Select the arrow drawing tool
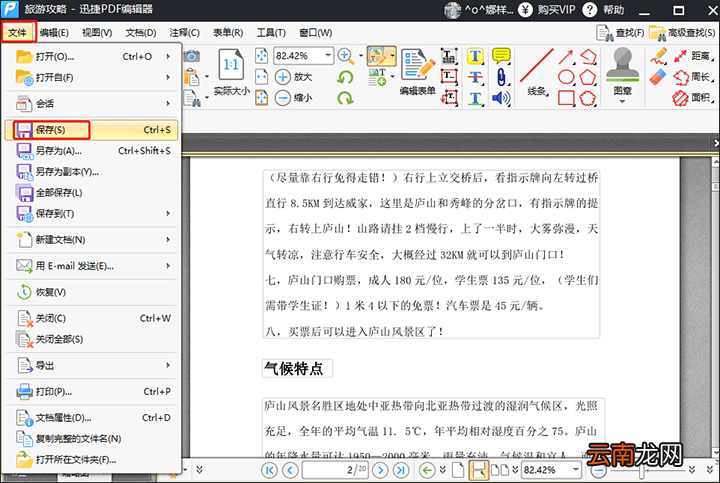Viewport: 720px width, 483px height. click(x=566, y=57)
